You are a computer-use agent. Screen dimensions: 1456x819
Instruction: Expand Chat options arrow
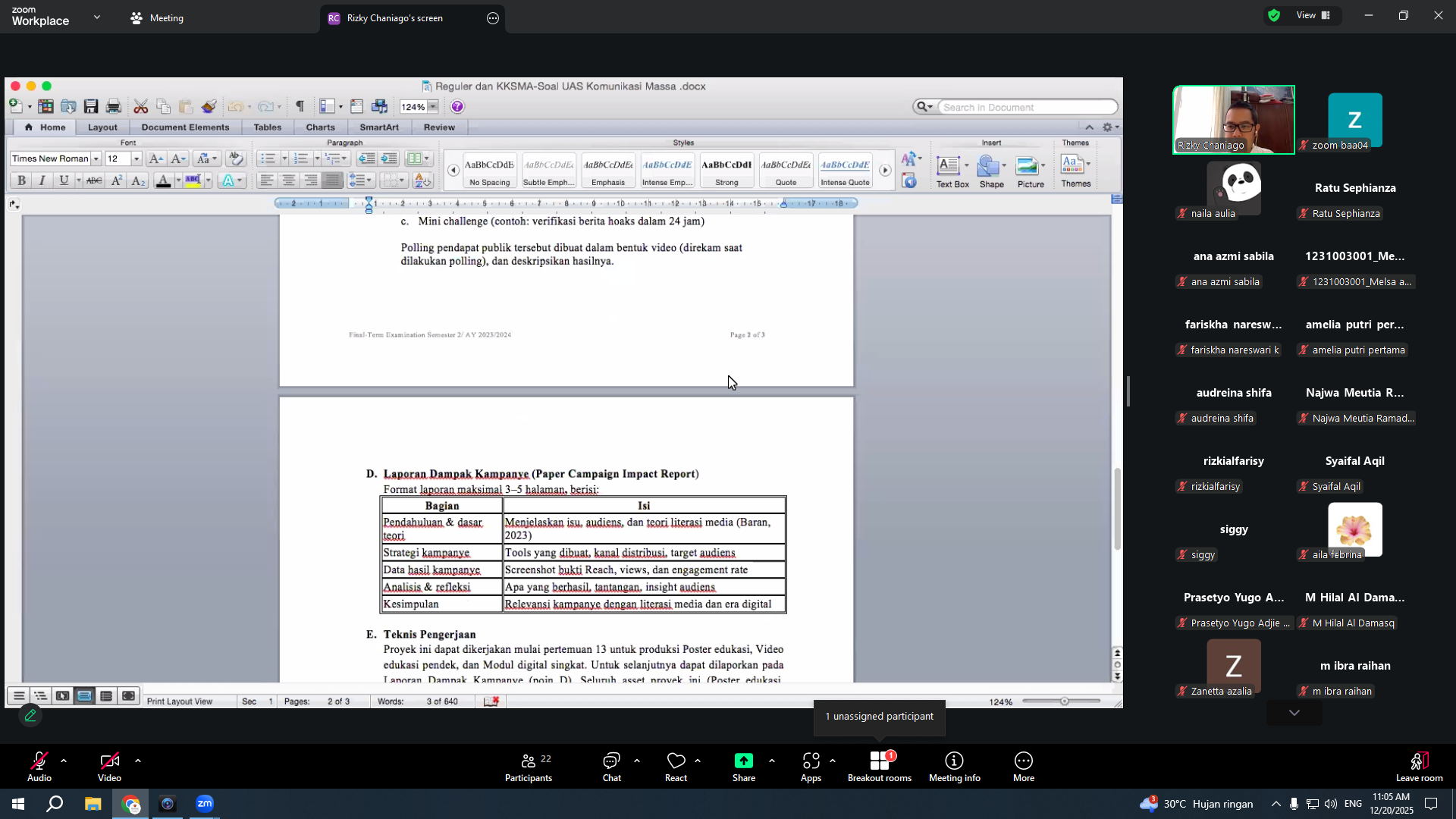point(637,761)
